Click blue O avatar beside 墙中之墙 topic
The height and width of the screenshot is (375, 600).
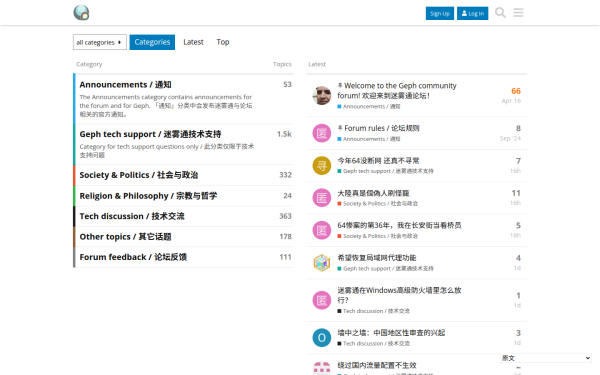coord(321,338)
